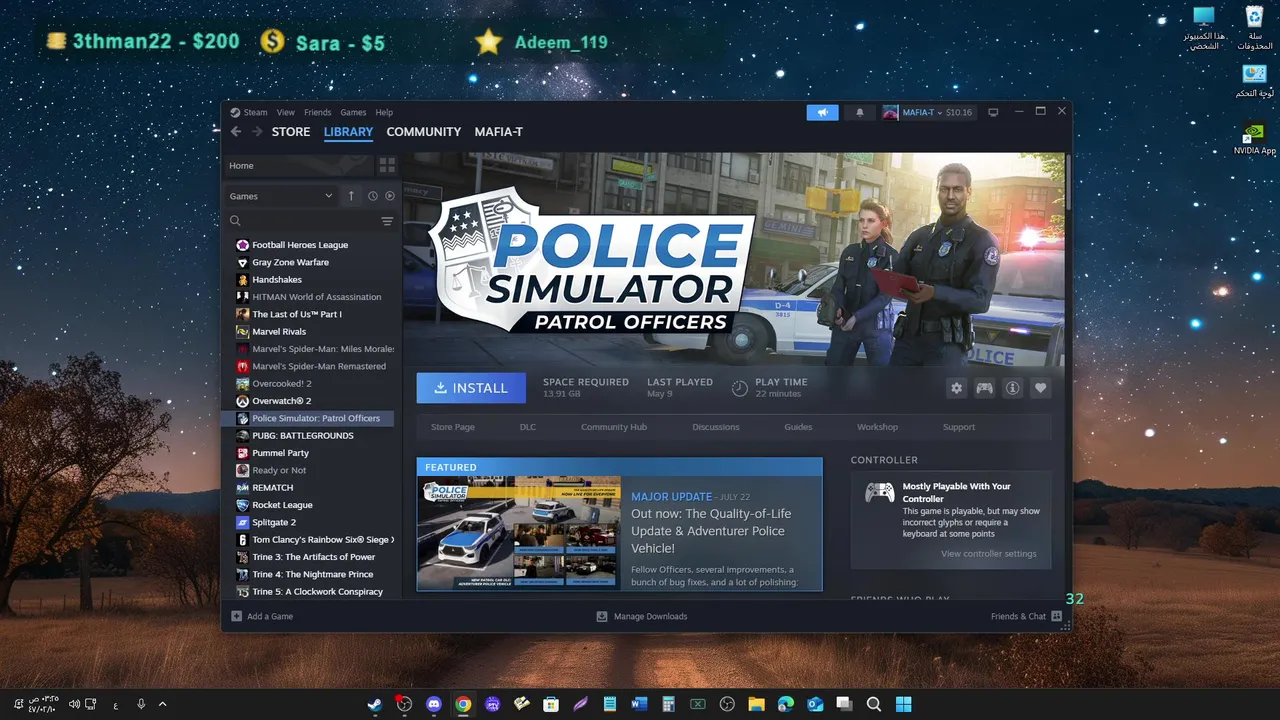Add game to favorites heart icon

pos(1041,388)
